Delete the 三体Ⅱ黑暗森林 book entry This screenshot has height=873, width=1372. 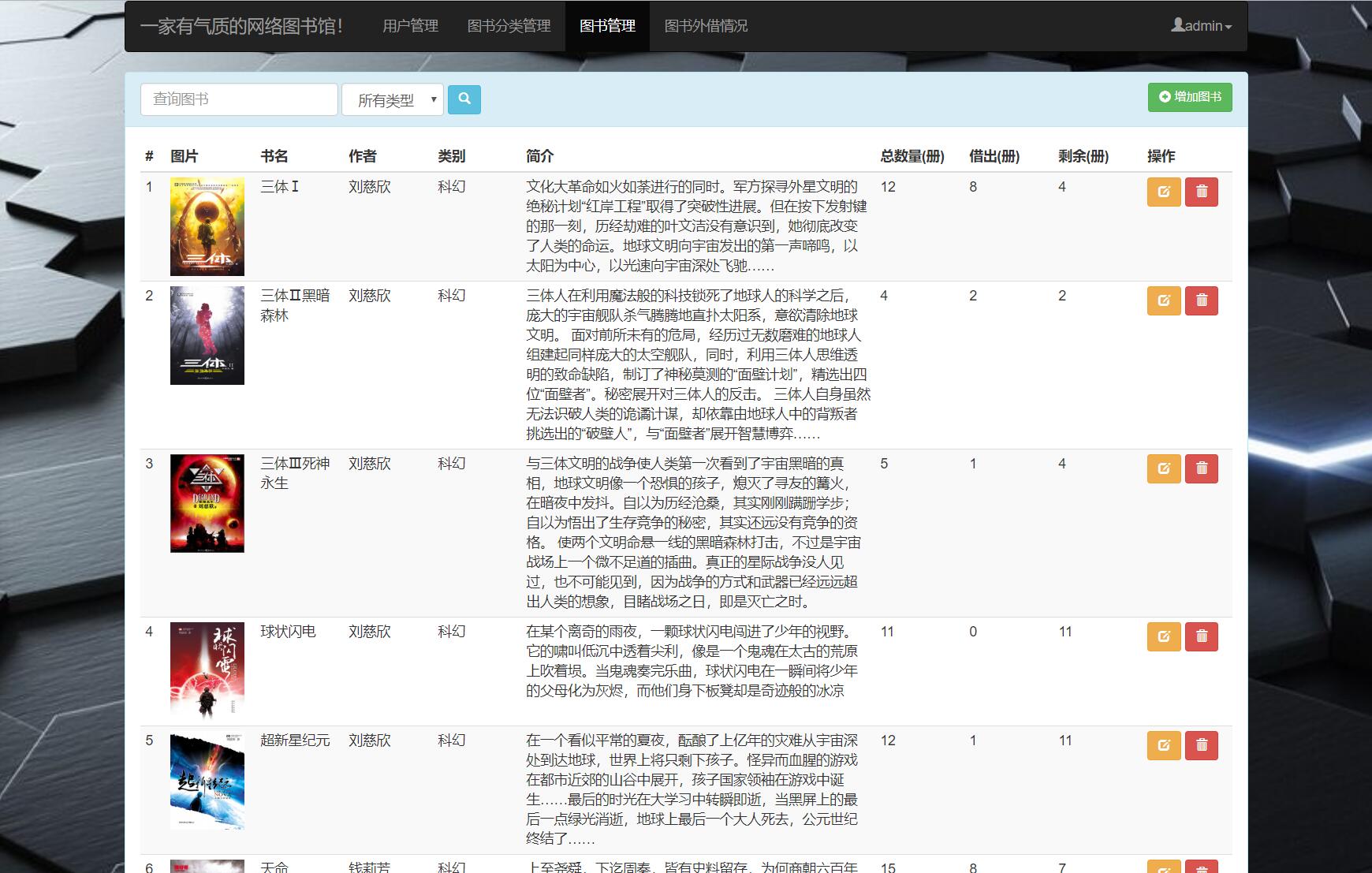1202,300
